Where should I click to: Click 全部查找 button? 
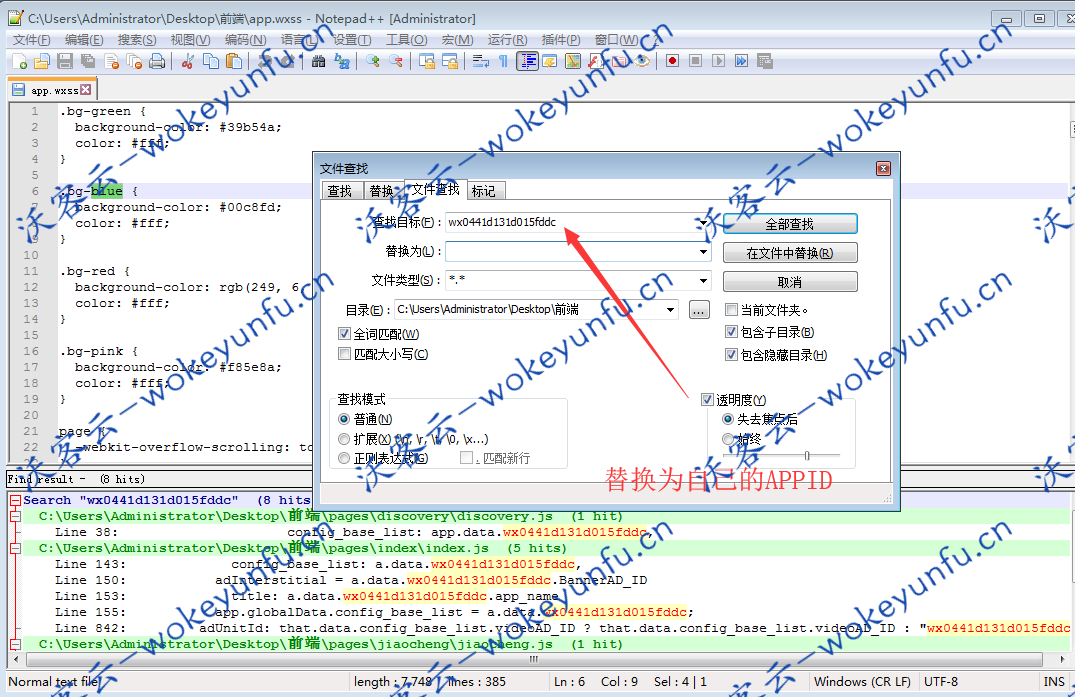790,224
